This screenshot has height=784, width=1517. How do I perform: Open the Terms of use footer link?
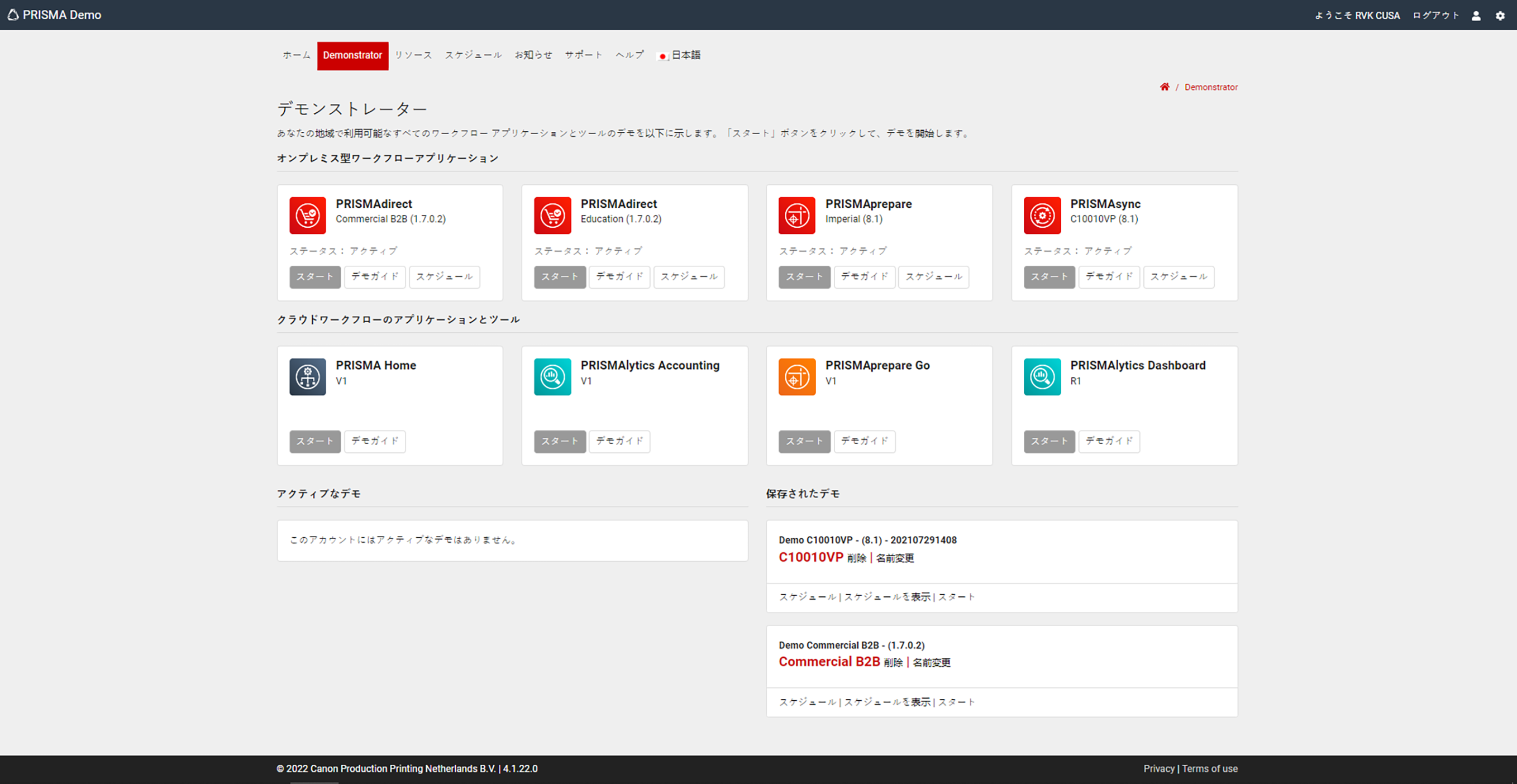(x=1210, y=769)
